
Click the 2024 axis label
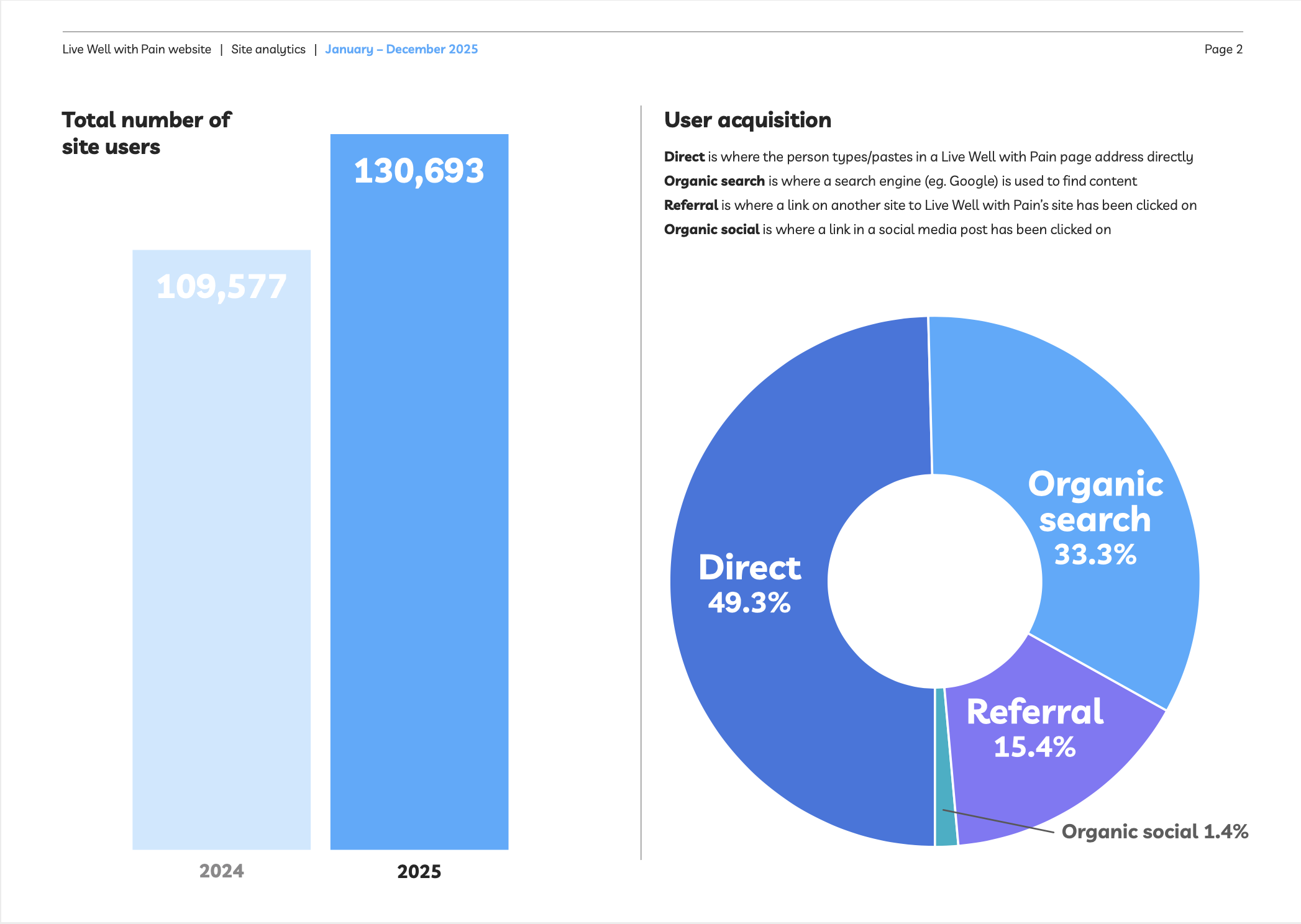pyautogui.click(x=221, y=871)
